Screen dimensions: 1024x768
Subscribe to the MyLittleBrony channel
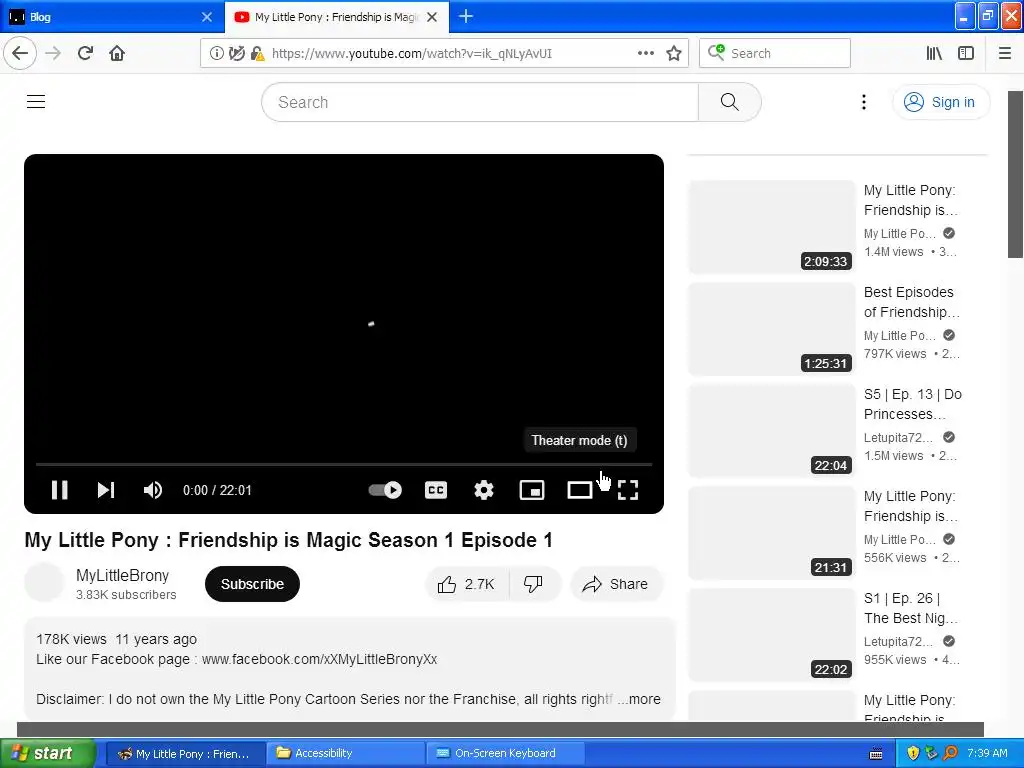coord(252,584)
